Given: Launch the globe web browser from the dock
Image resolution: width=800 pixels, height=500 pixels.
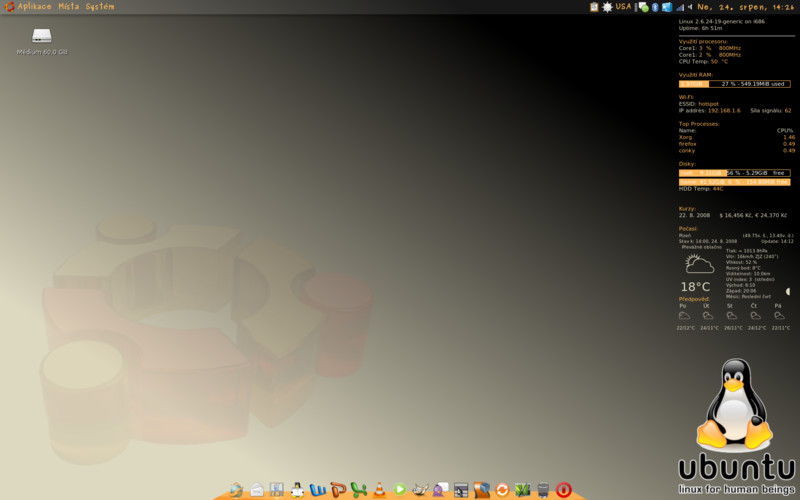Looking at the screenshot, I should [x=236, y=490].
